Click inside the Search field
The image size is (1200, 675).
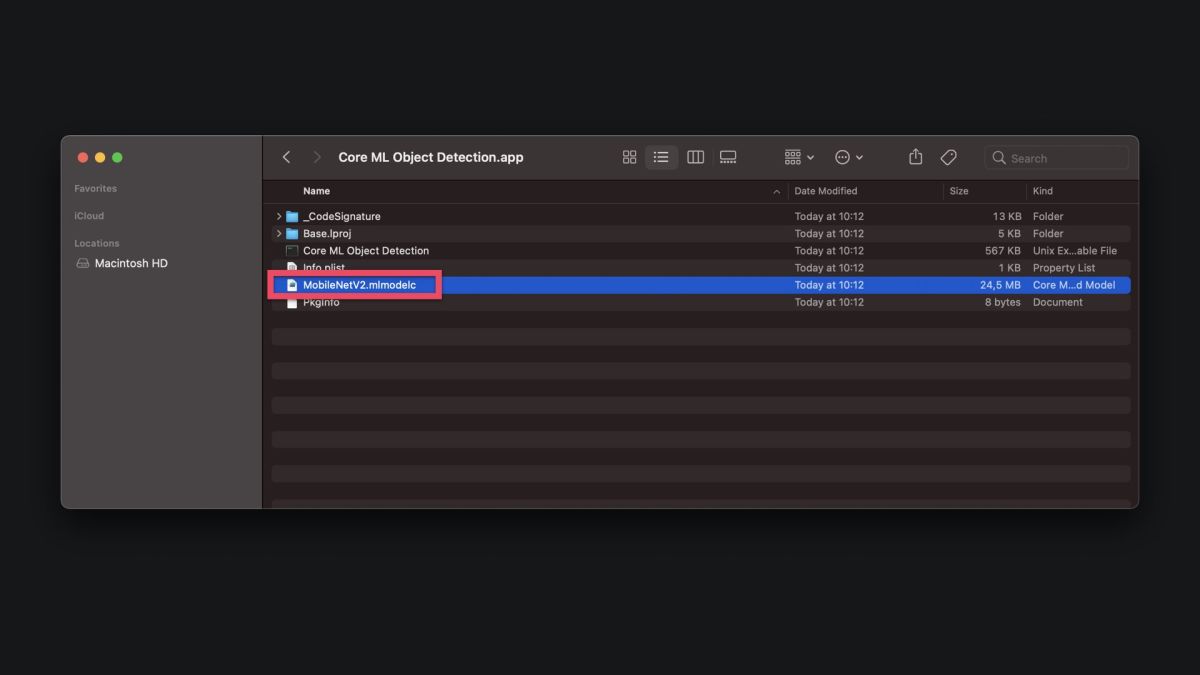[1057, 158]
